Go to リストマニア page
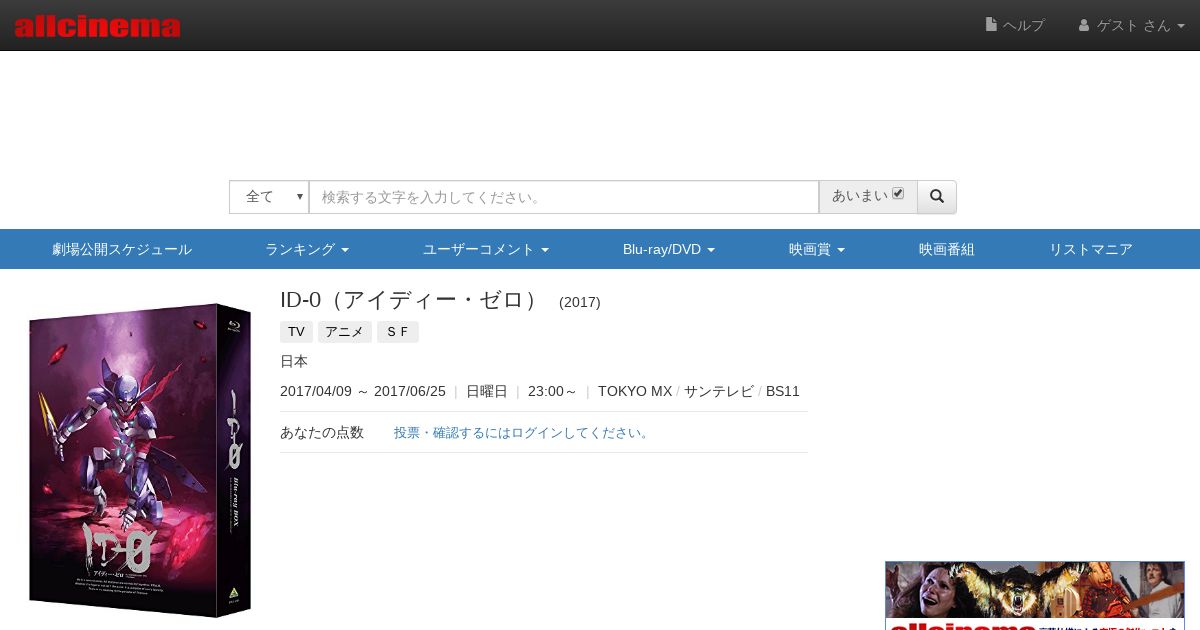This screenshot has width=1200, height=630. click(1091, 249)
